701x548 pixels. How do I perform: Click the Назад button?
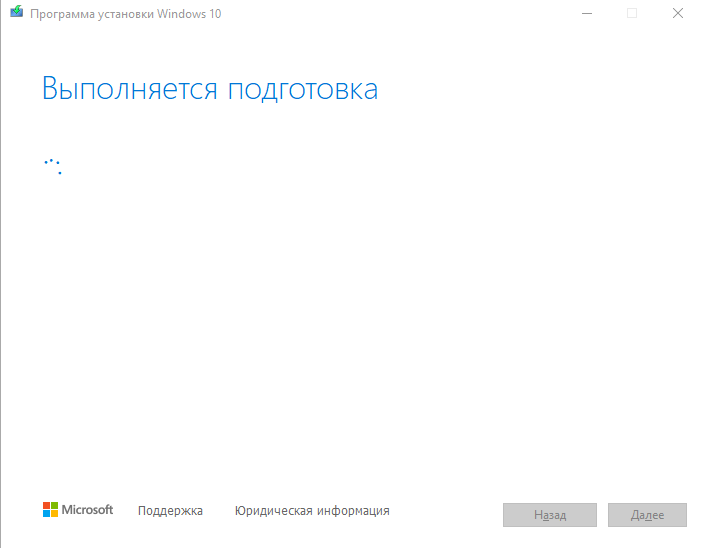[x=549, y=515]
